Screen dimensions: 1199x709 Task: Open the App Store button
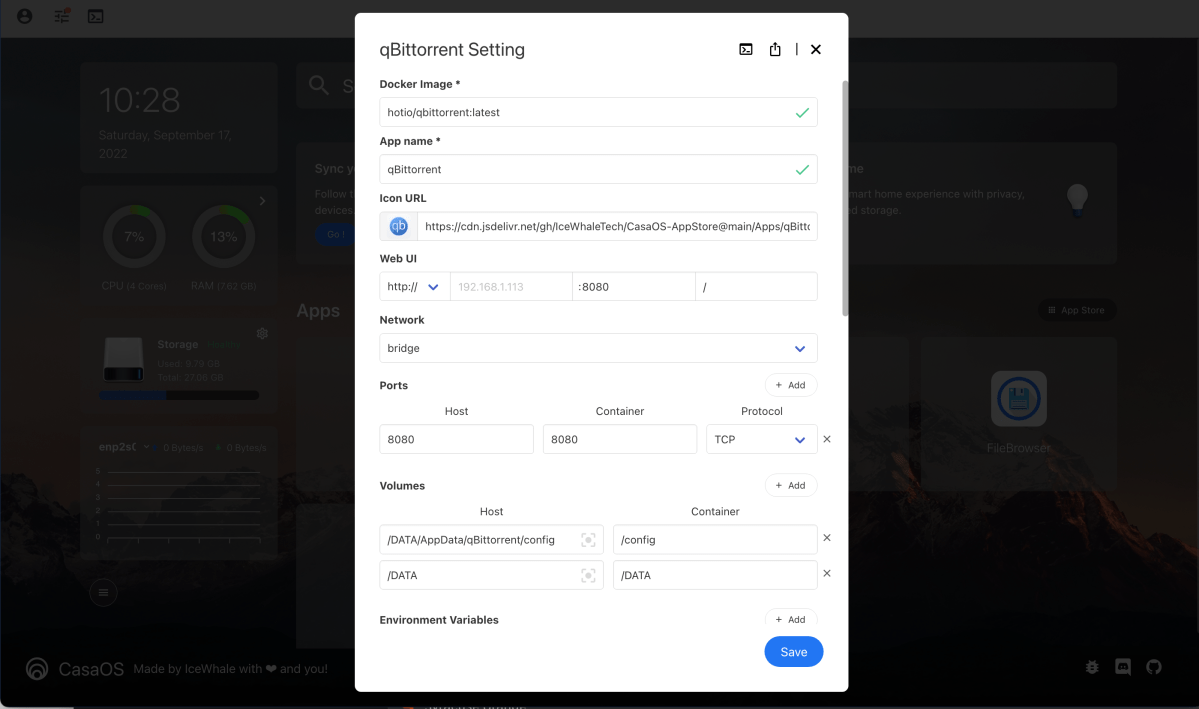[1077, 310]
